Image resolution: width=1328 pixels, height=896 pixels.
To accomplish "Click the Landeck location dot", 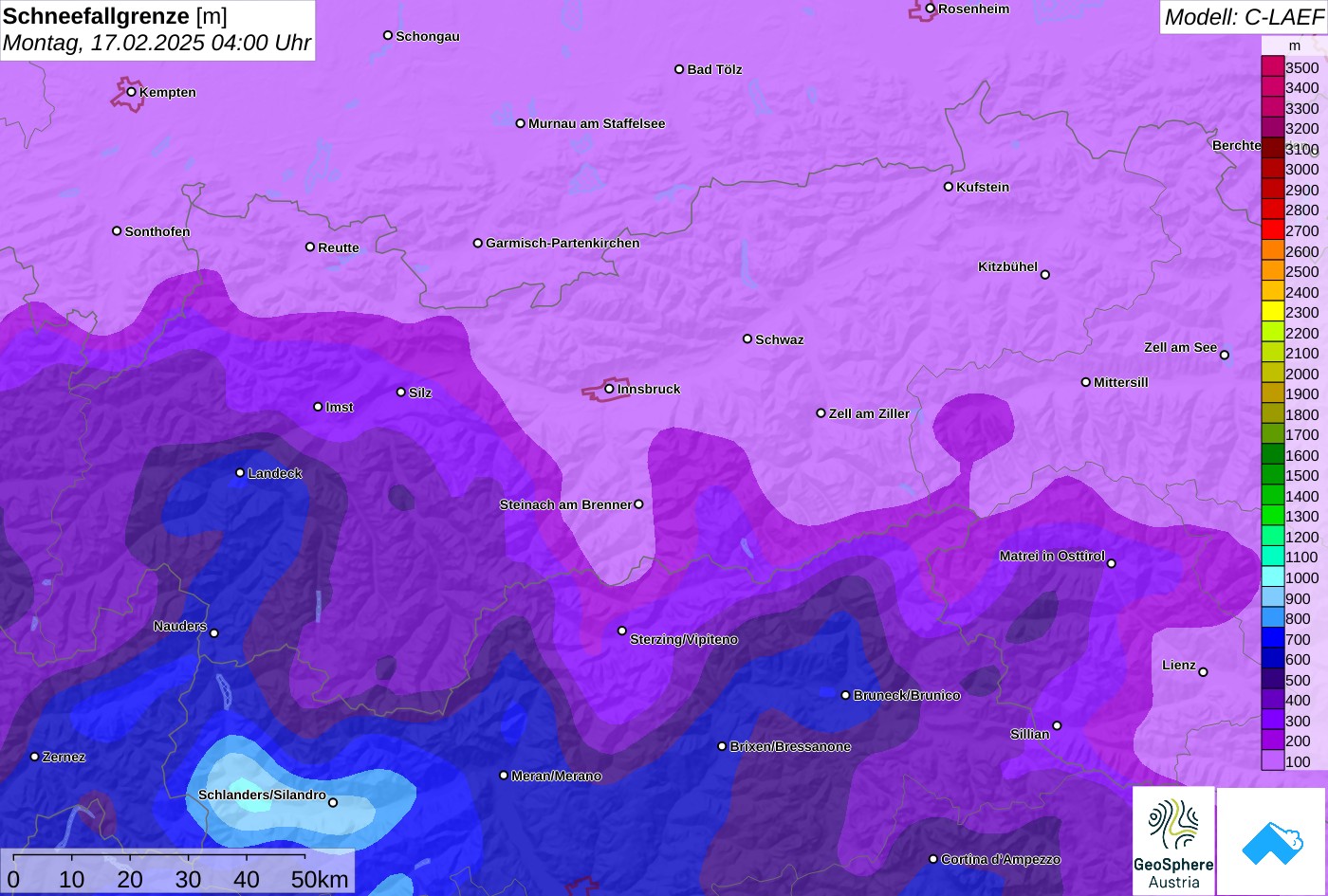I will pyautogui.click(x=240, y=473).
